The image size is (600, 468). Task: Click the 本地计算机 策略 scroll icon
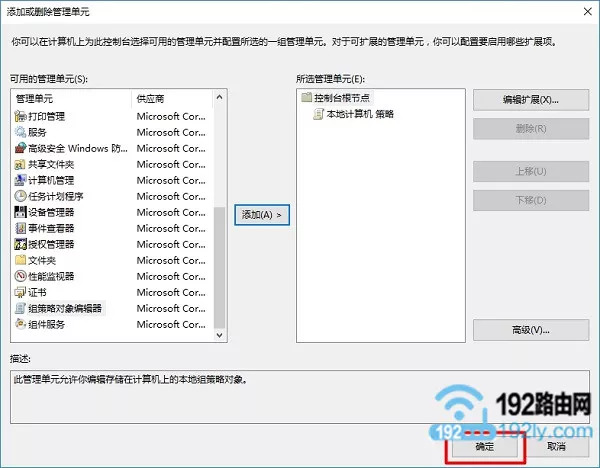[x=318, y=114]
